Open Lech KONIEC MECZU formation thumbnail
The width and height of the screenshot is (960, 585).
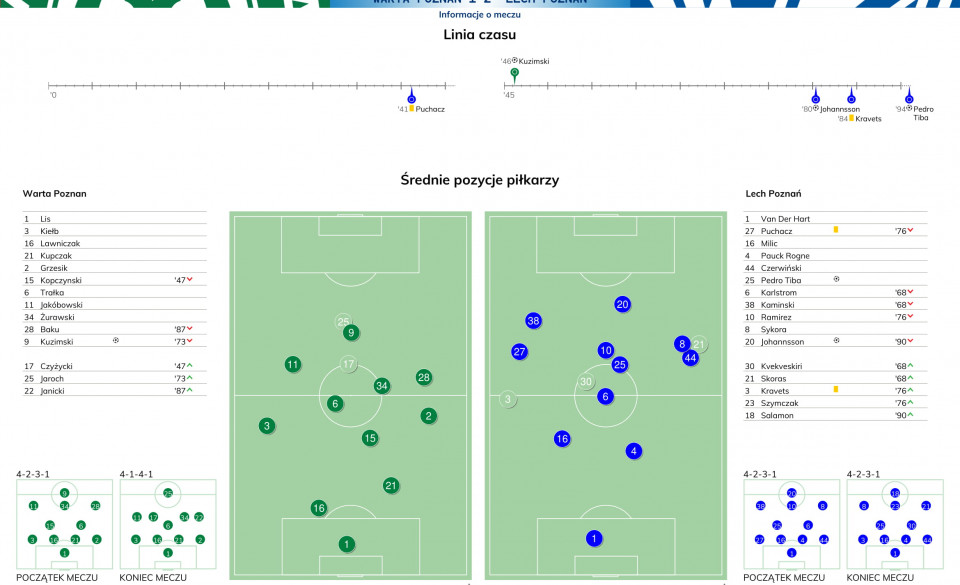895,524
